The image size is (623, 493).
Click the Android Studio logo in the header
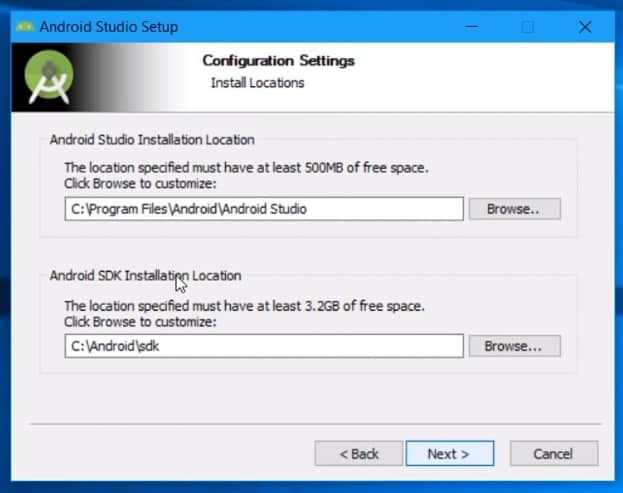pyautogui.click(x=48, y=78)
